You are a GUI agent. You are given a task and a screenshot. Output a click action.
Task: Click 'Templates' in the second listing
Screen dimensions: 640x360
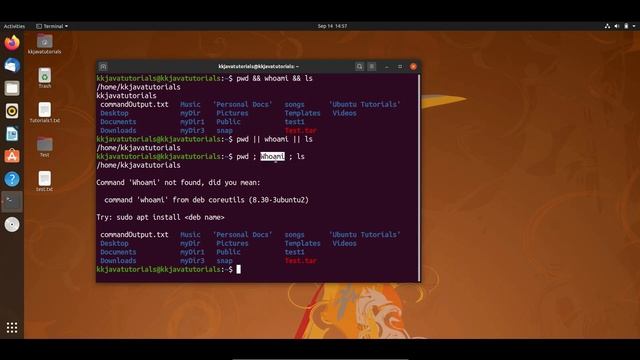tap(302, 243)
